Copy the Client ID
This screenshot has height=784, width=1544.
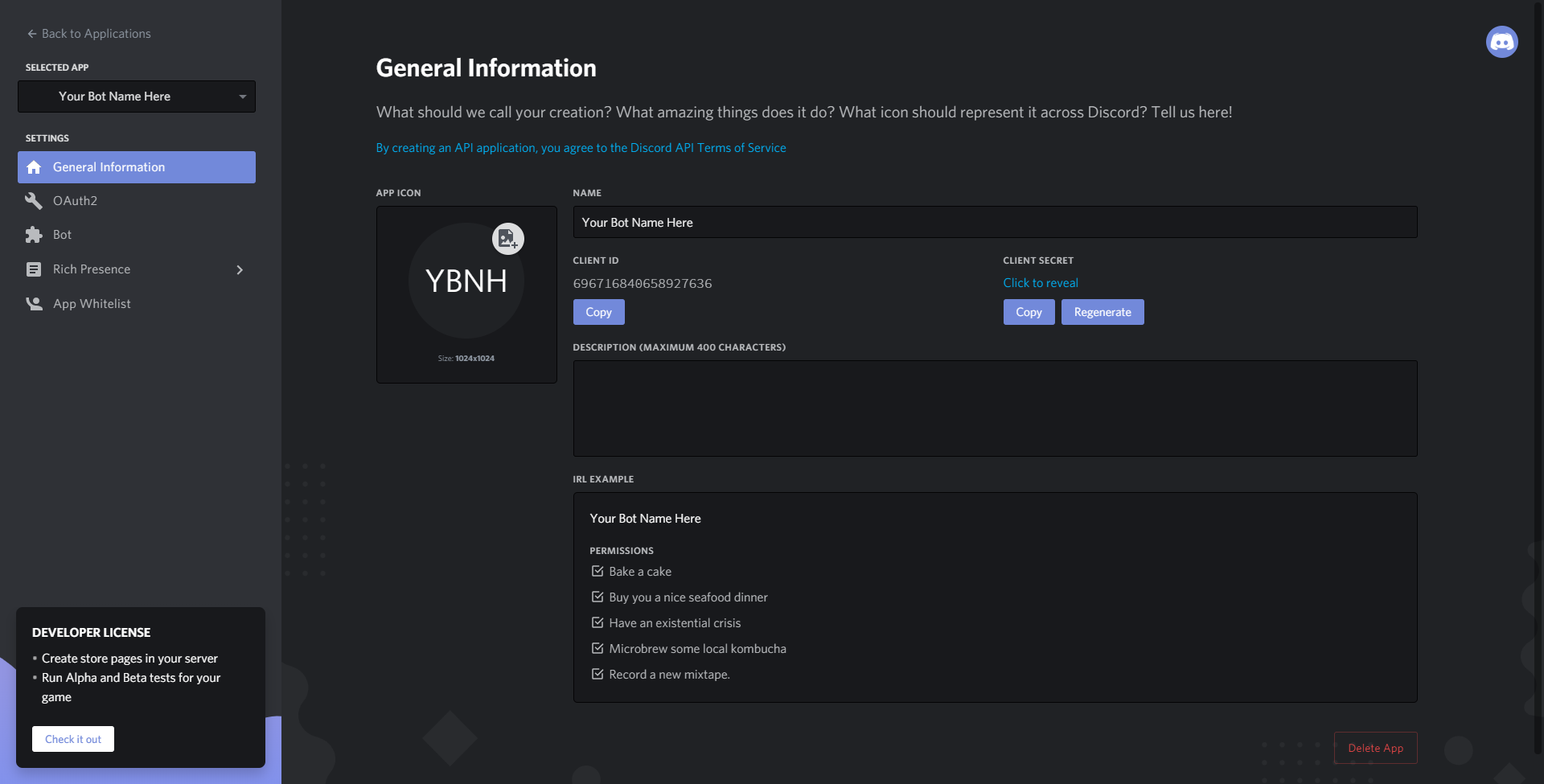[598, 312]
